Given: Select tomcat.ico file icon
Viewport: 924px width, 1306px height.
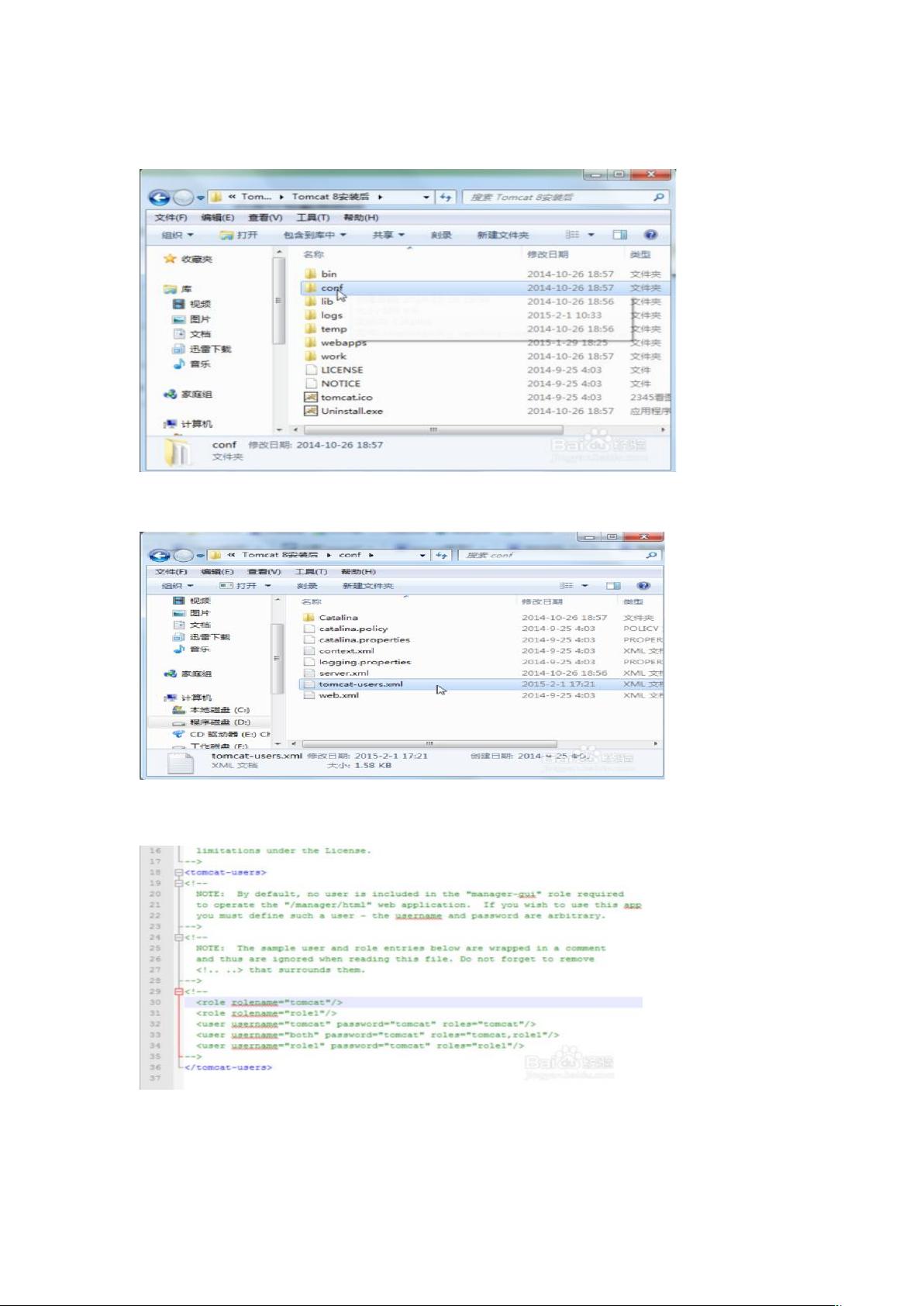Looking at the screenshot, I should point(310,397).
